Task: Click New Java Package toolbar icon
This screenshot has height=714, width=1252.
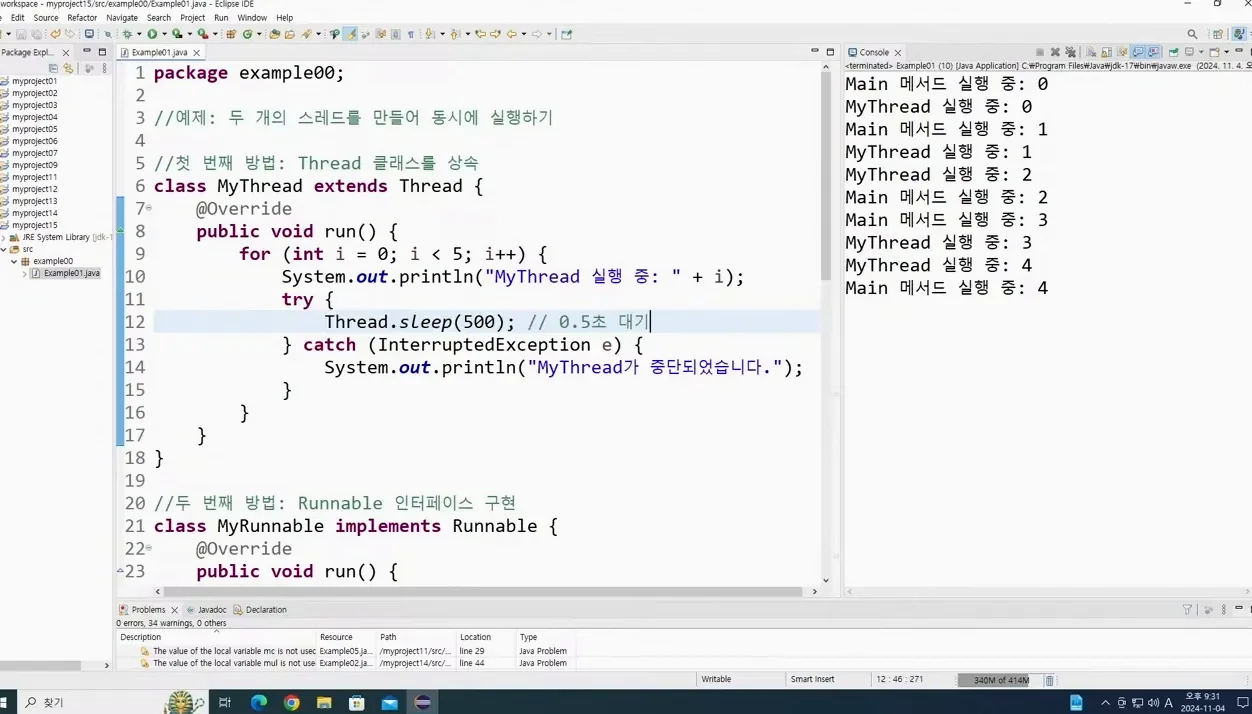Action: pos(230,34)
